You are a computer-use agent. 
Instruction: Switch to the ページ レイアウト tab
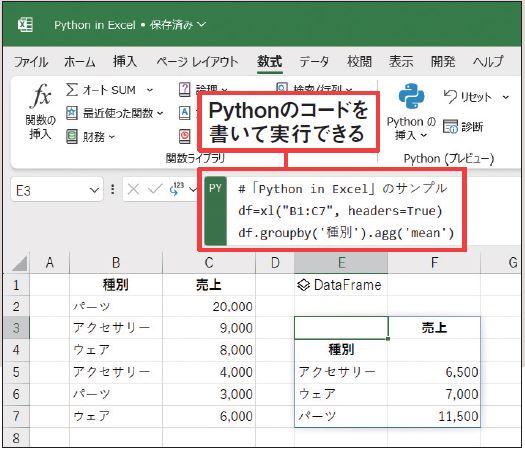tap(197, 62)
